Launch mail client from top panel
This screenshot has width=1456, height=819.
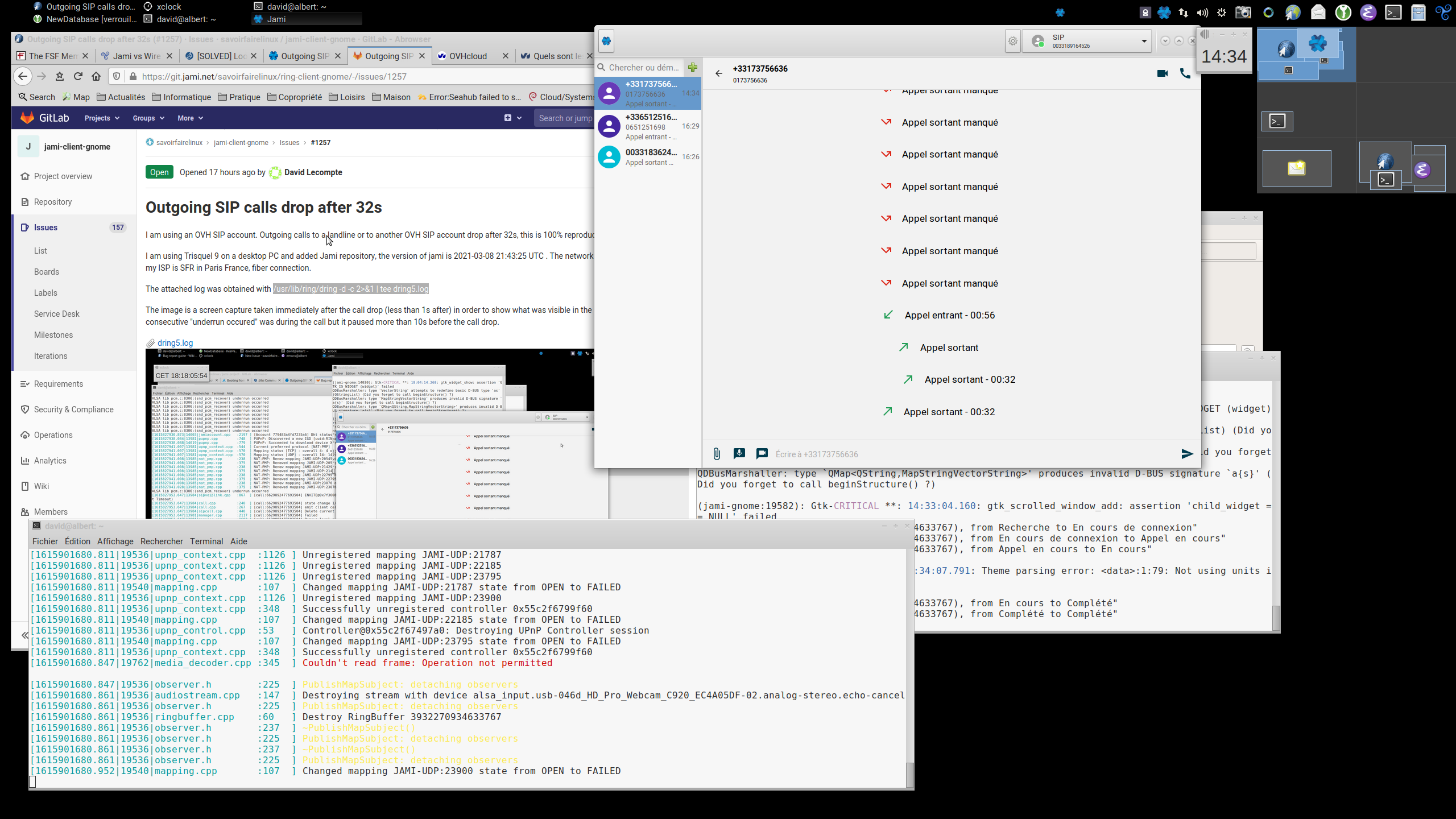pyautogui.click(x=1318, y=13)
